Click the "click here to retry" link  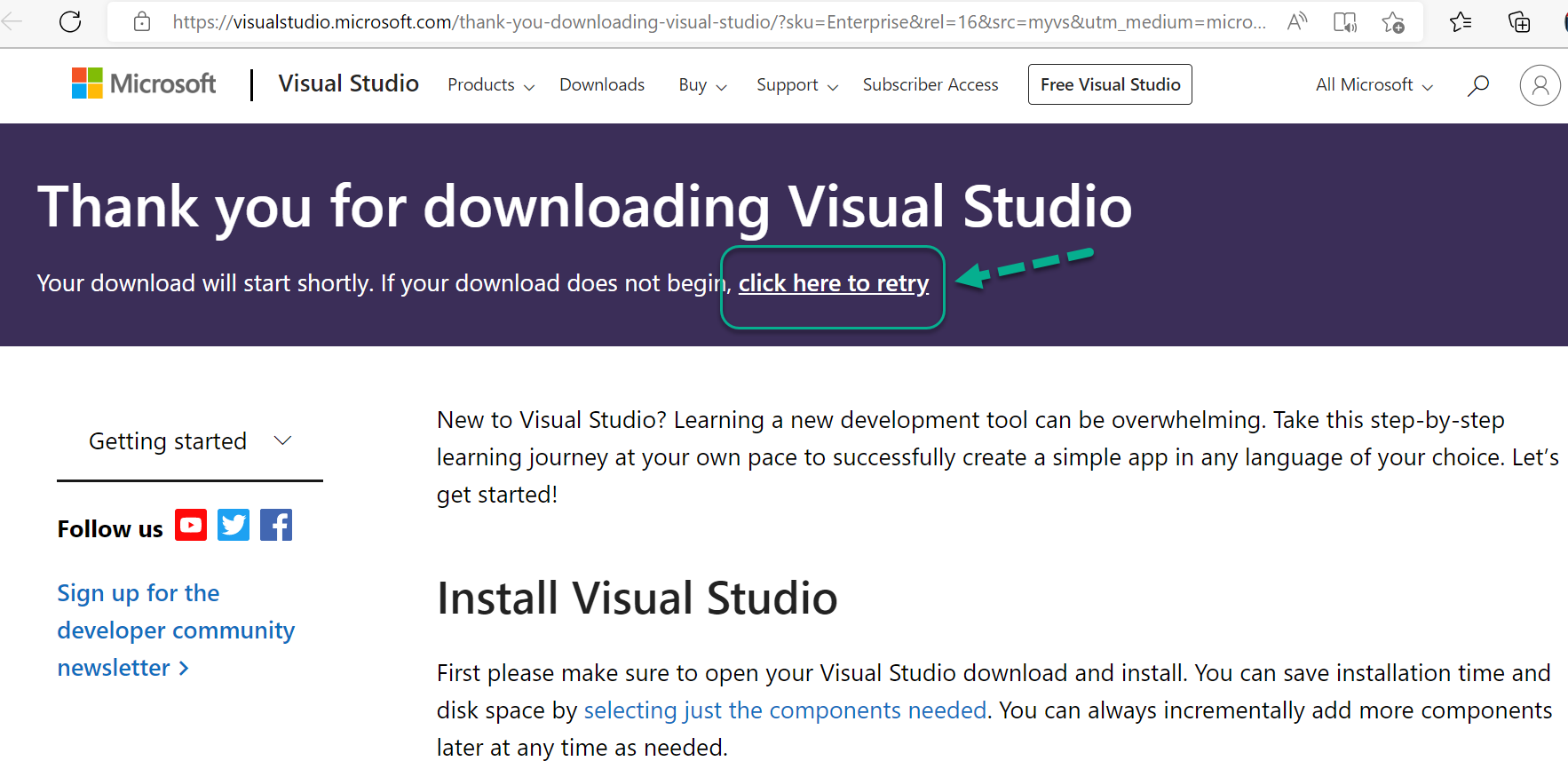834,283
